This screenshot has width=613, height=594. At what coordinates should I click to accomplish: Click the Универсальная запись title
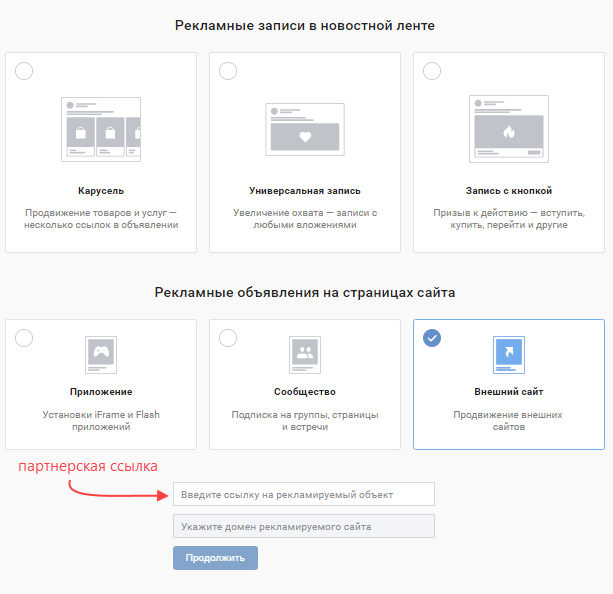pyautogui.click(x=305, y=190)
